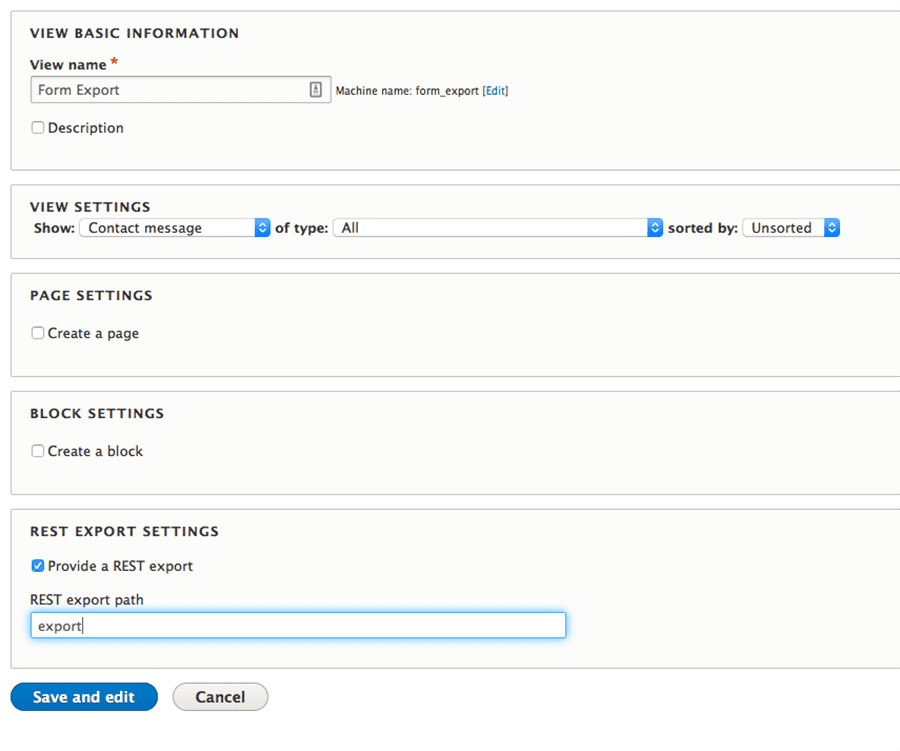Click the 'Provide a REST export' label text
The width and height of the screenshot is (900, 751).
coord(120,566)
